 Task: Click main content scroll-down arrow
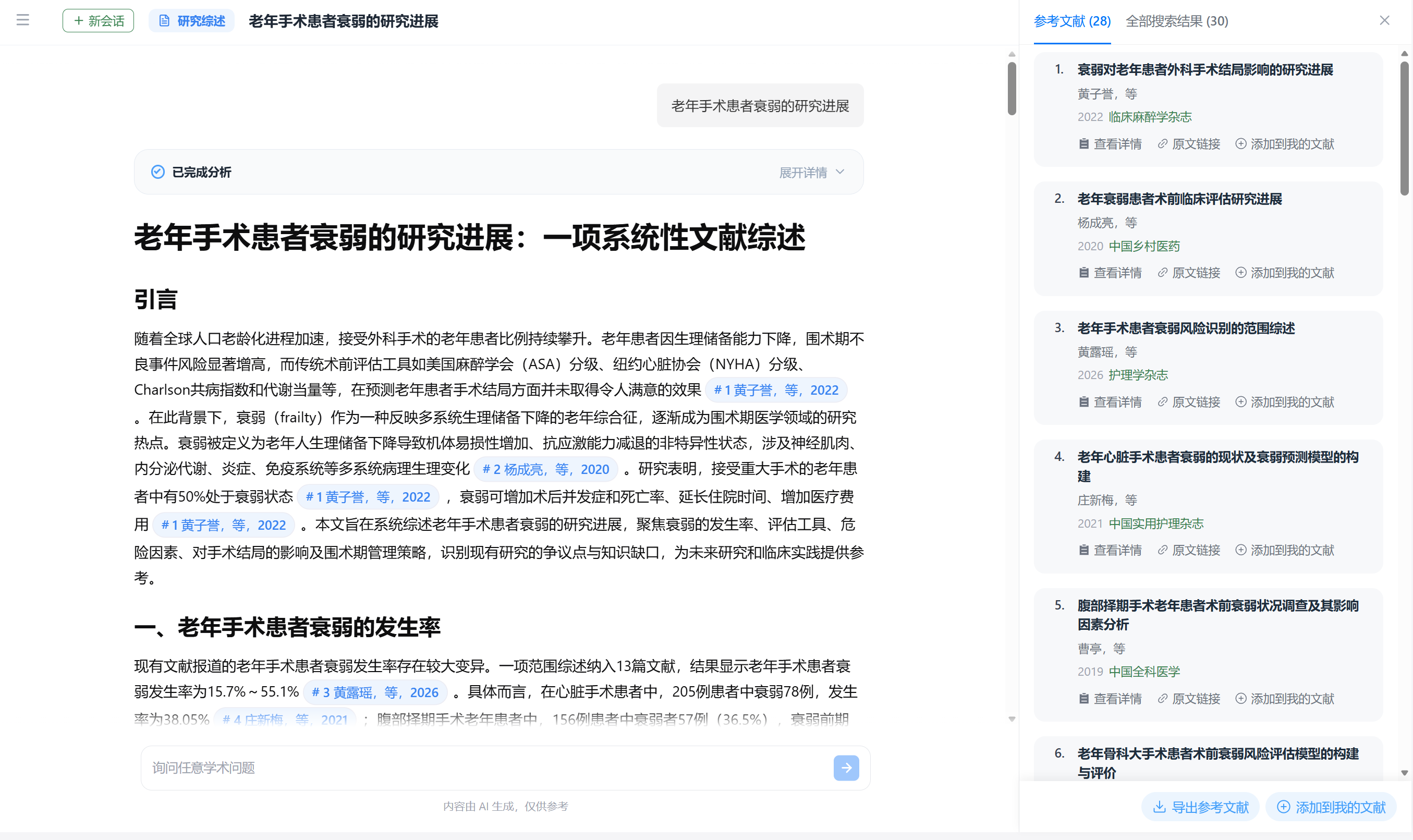1012,719
